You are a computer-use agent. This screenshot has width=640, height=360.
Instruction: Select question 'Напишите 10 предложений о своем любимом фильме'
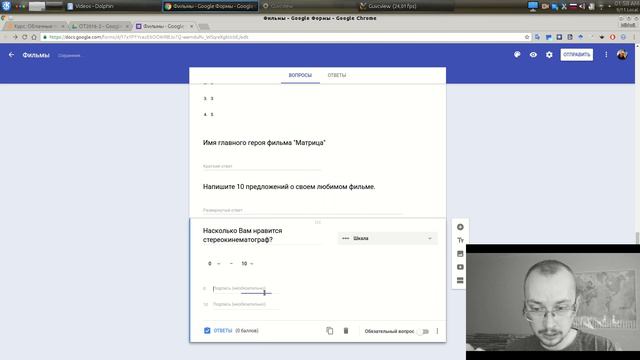pyautogui.click(x=289, y=187)
